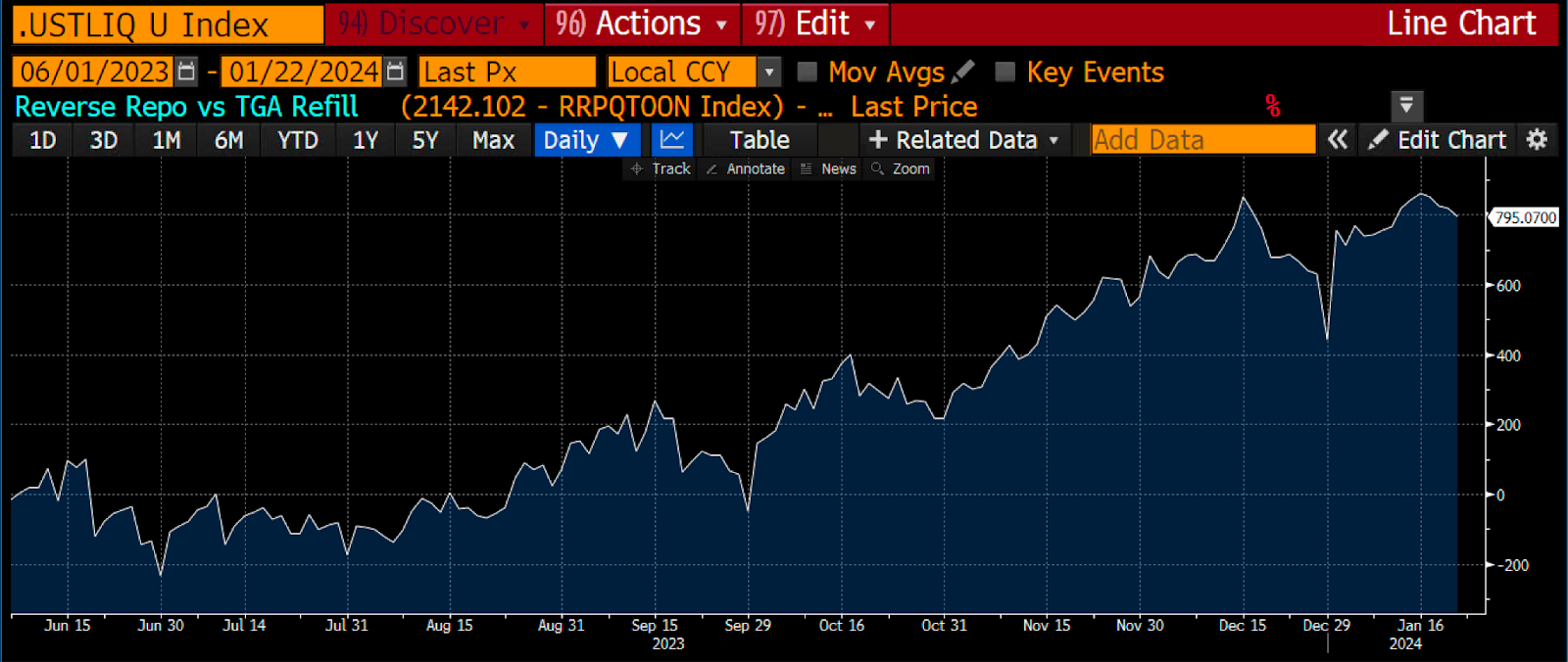
Task: Expand the Local CCY currency dropdown
Action: 769,71
